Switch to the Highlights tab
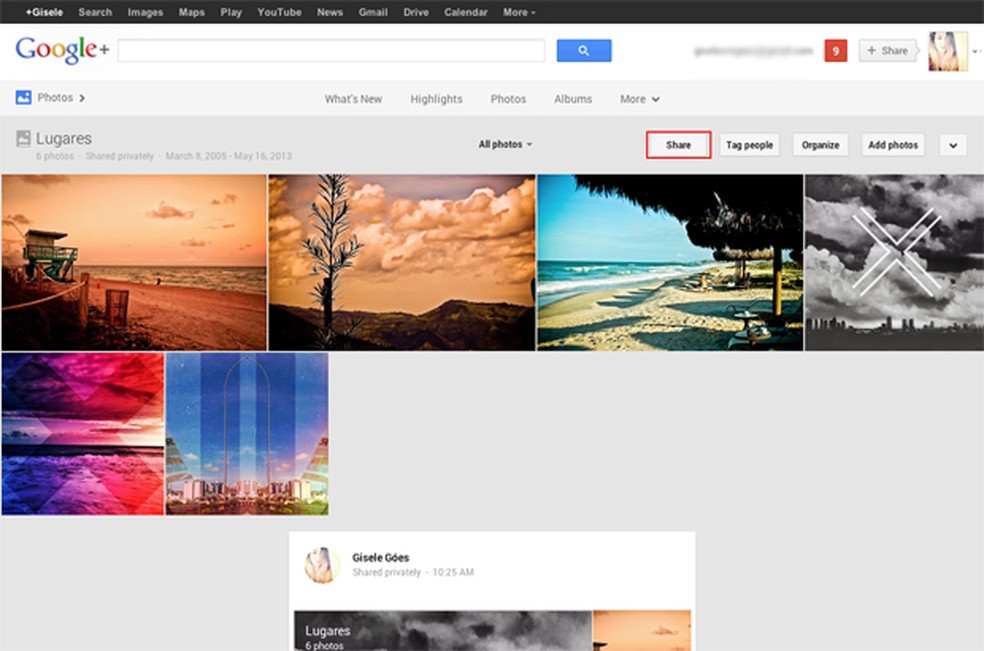This screenshot has height=651, width=984. 436,99
